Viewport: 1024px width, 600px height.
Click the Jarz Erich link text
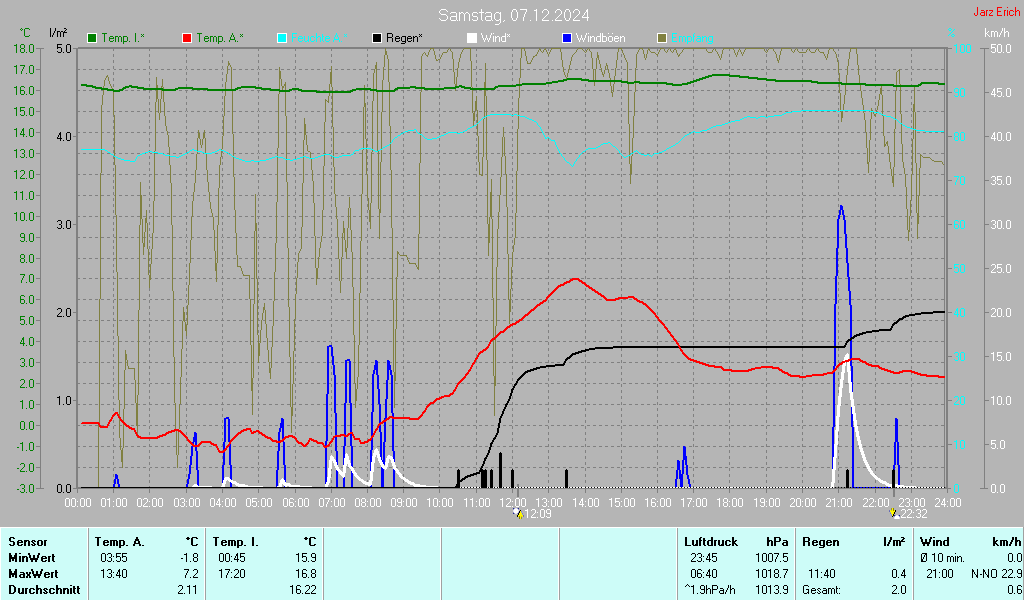(x=997, y=12)
